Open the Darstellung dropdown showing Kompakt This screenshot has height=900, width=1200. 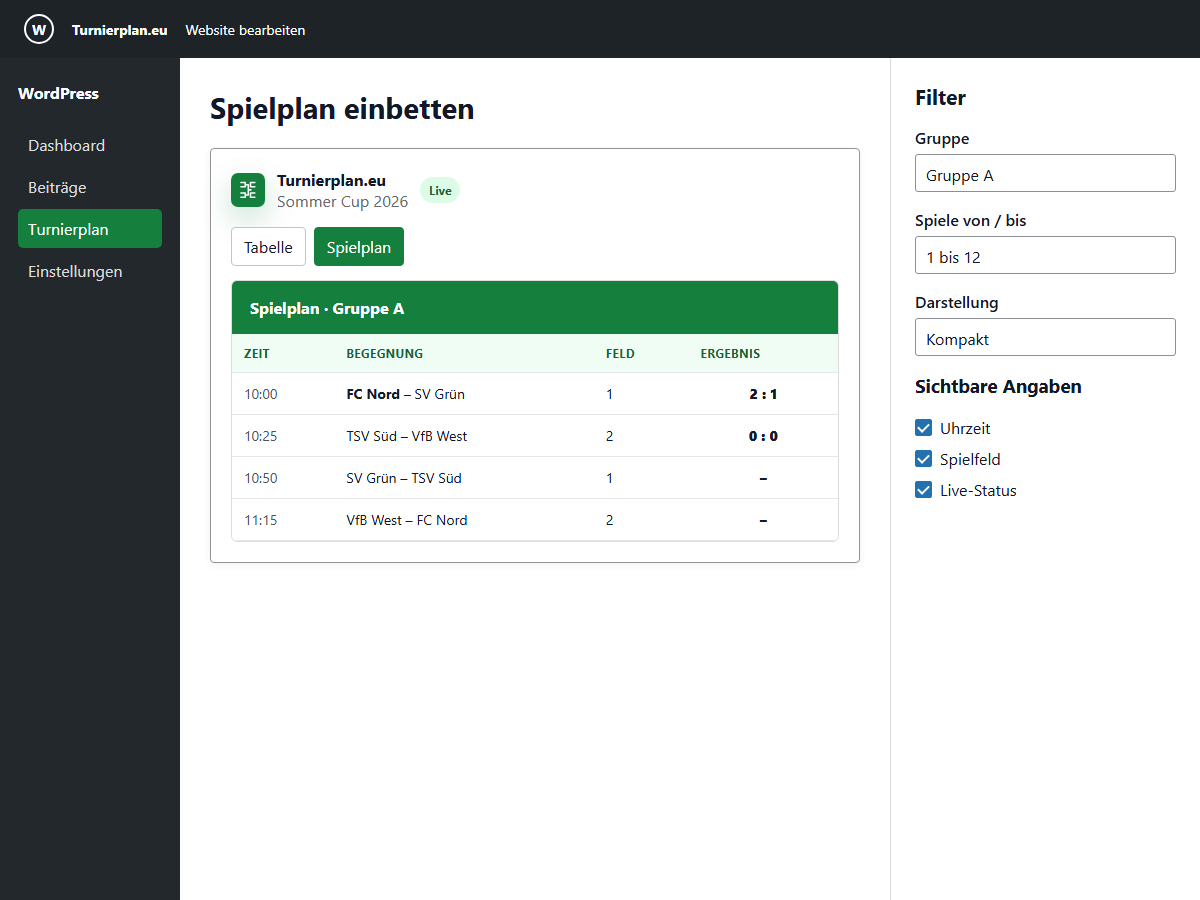[1045, 337]
